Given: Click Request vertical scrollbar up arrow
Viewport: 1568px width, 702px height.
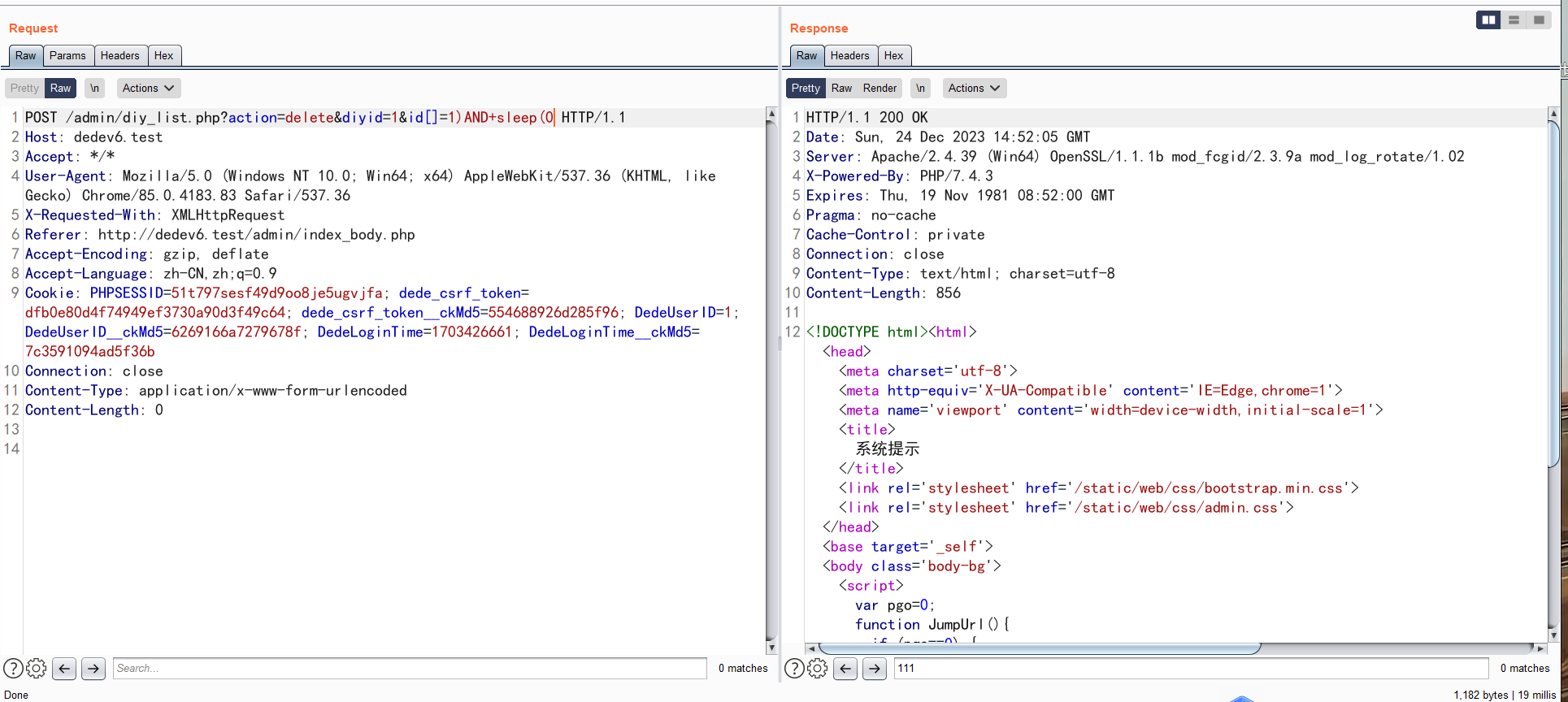Looking at the screenshot, I should (771, 115).
